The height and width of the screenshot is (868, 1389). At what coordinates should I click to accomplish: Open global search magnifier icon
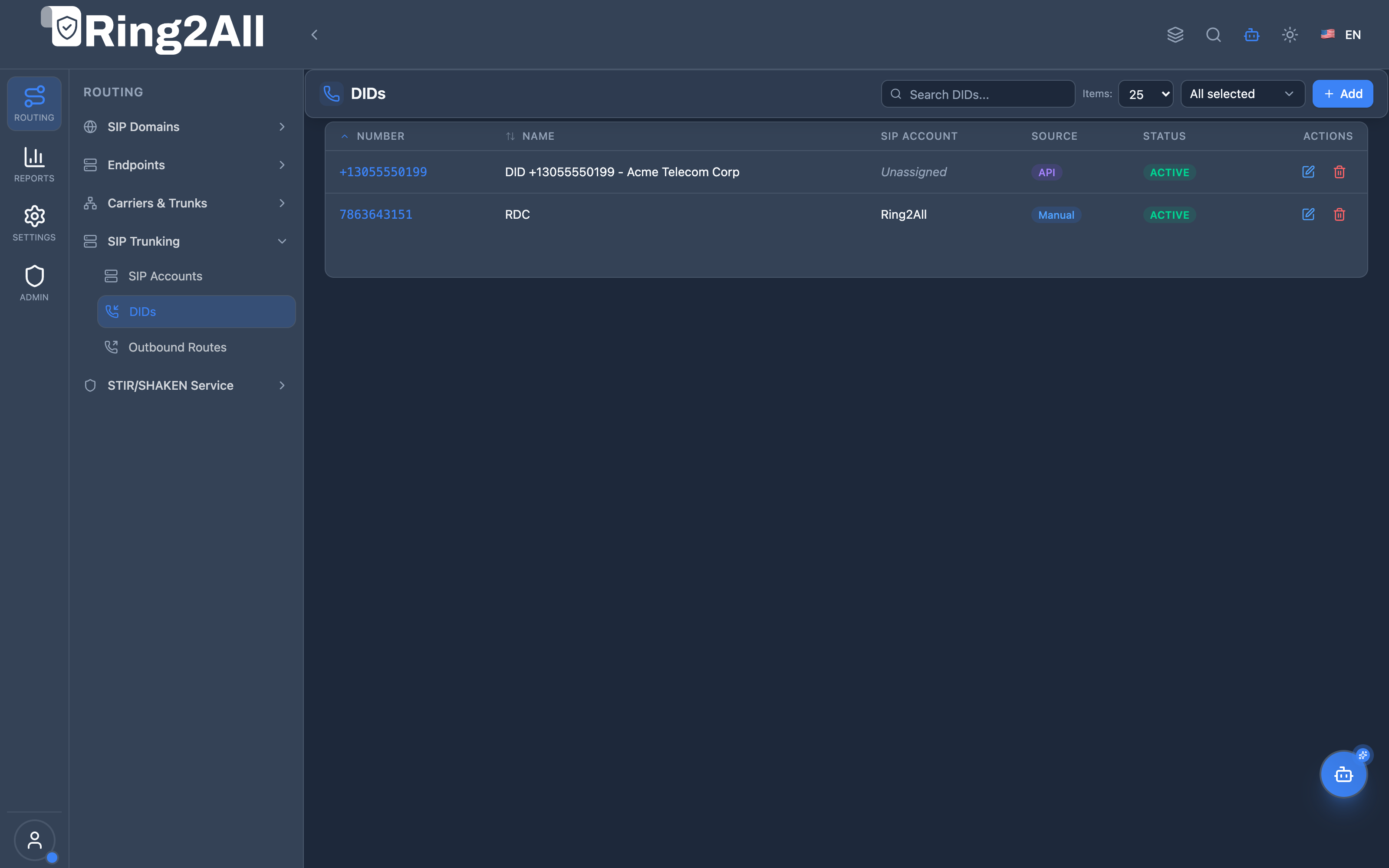[1213, 35]
